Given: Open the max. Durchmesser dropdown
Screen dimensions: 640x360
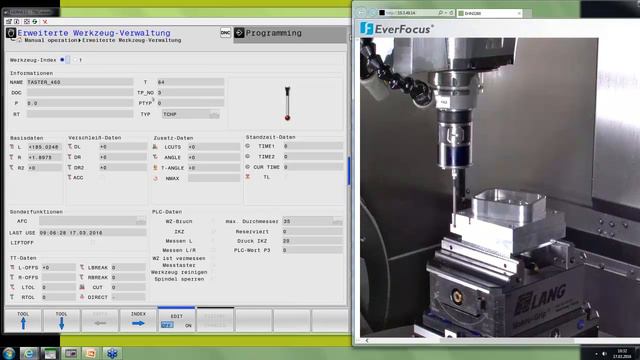Looking at the screenshot, I should [337, 221].
